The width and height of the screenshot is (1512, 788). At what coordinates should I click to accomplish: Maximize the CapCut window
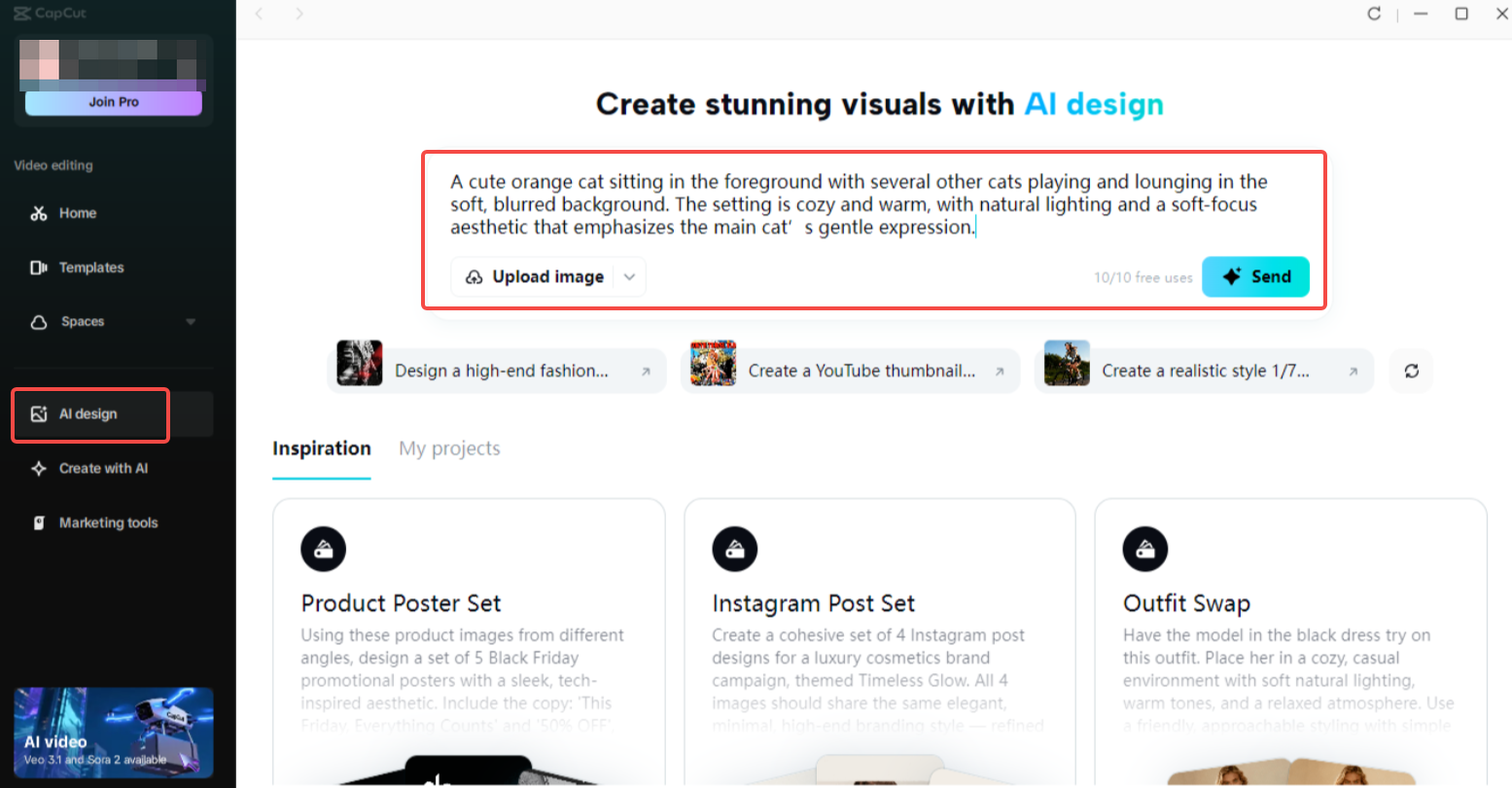pyautogui.click(x=1461, y=14)
